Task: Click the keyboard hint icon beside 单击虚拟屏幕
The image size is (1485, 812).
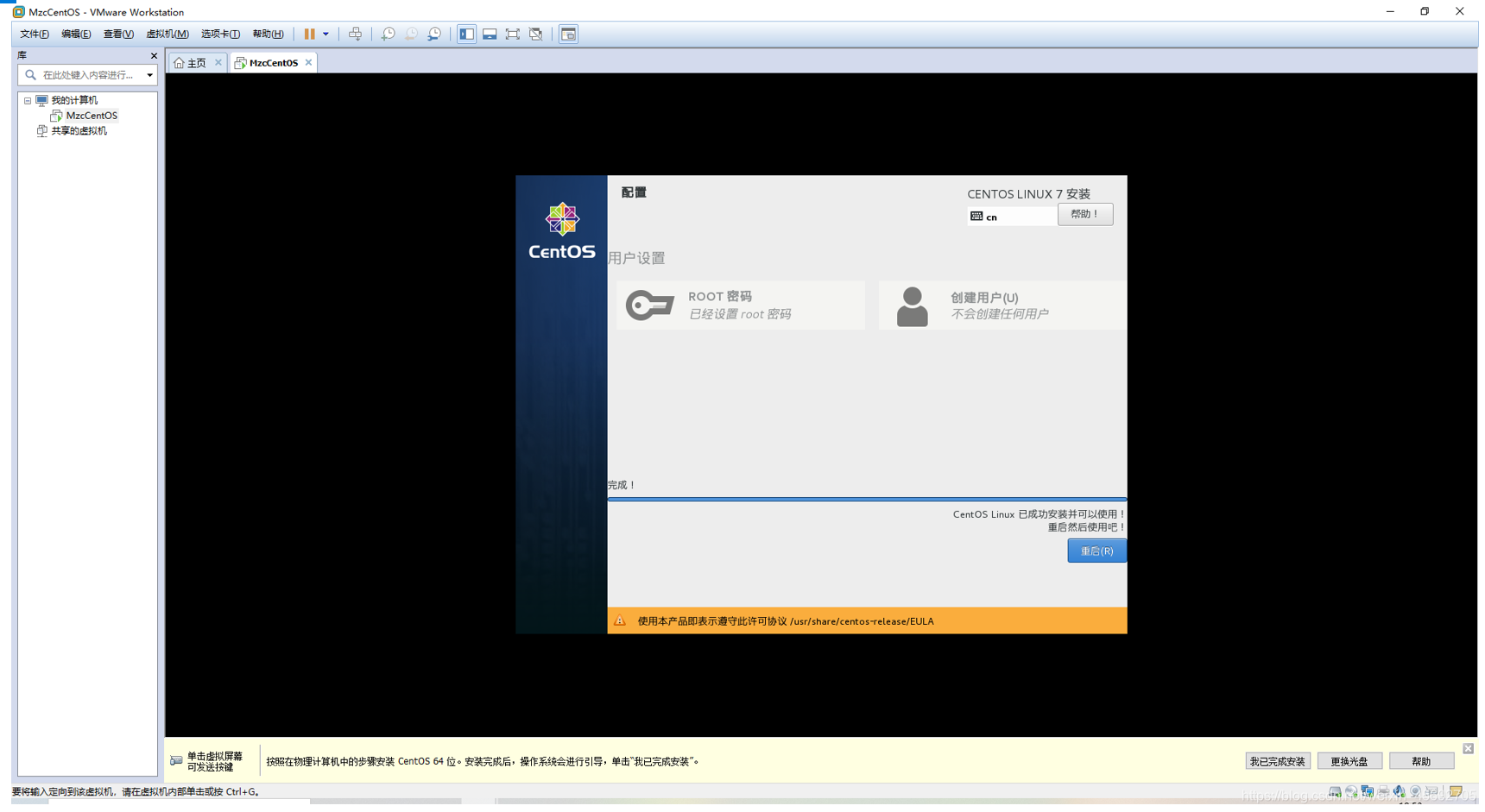Action: point(176,761)
